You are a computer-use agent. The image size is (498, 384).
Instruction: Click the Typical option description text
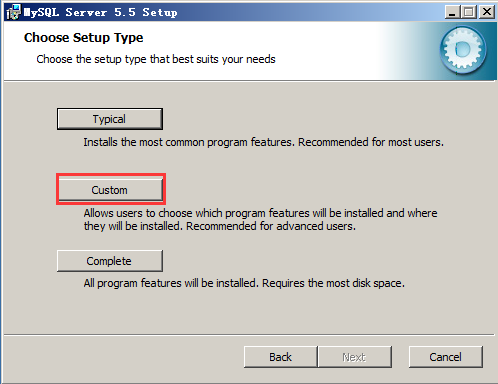pos(263,142)
